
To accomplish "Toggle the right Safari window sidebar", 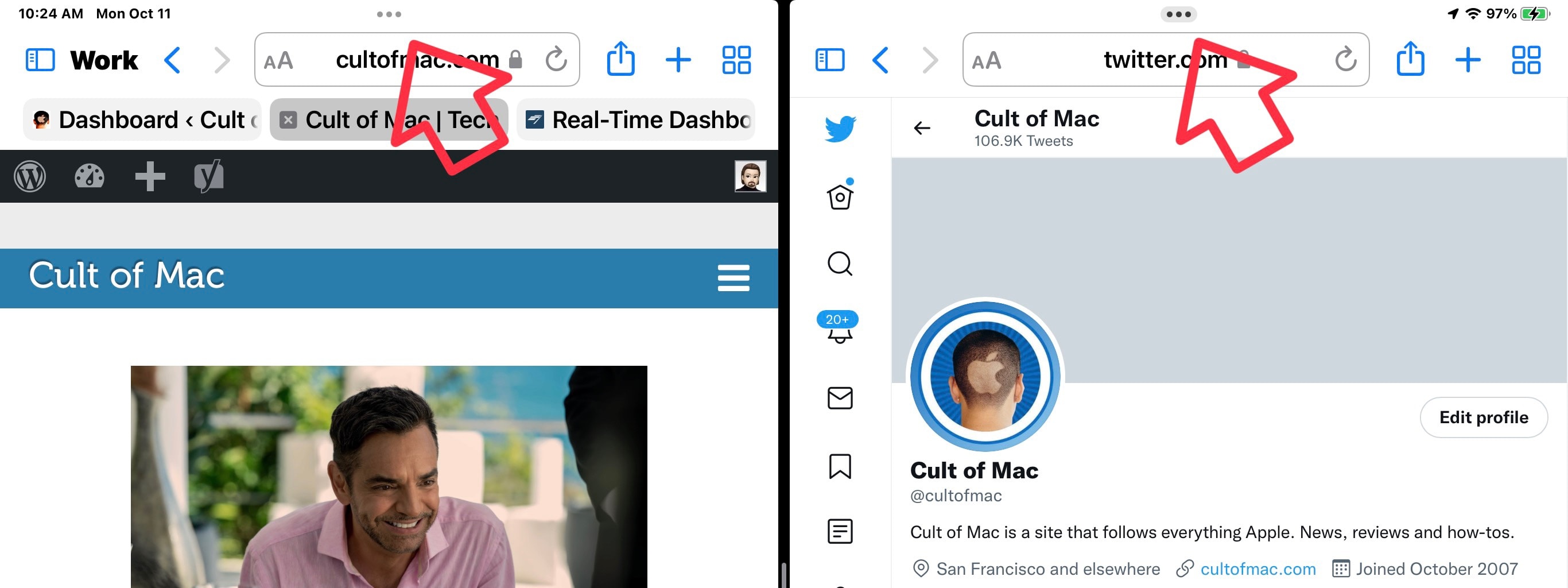I will (829, 60).
